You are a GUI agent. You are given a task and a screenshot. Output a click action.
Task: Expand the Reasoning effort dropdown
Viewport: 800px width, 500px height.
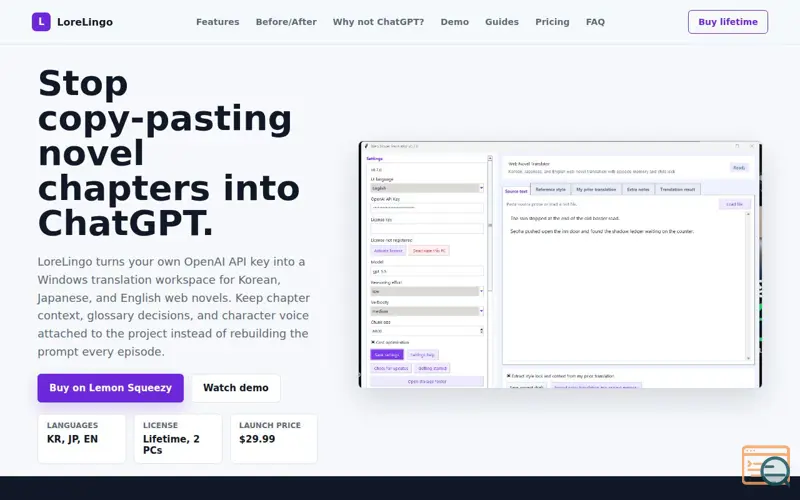coord(427,291)
